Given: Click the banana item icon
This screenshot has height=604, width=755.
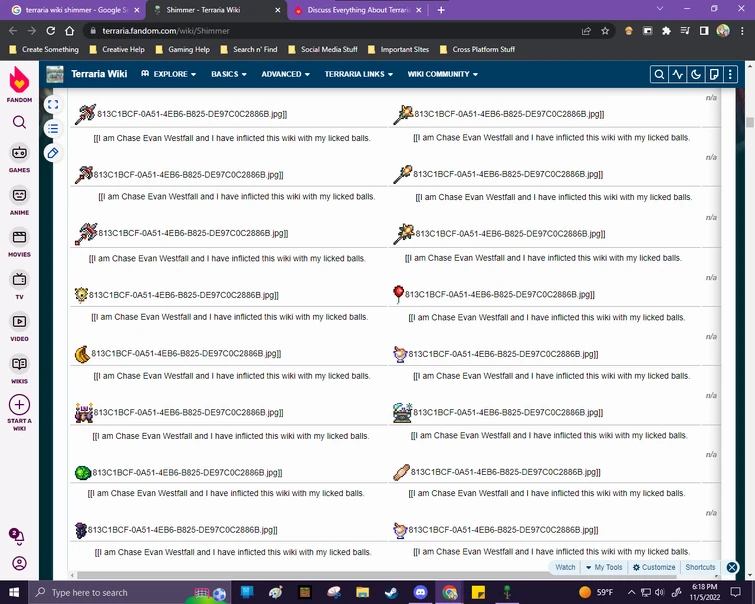Looking at the screenshot, I should 82,354.
